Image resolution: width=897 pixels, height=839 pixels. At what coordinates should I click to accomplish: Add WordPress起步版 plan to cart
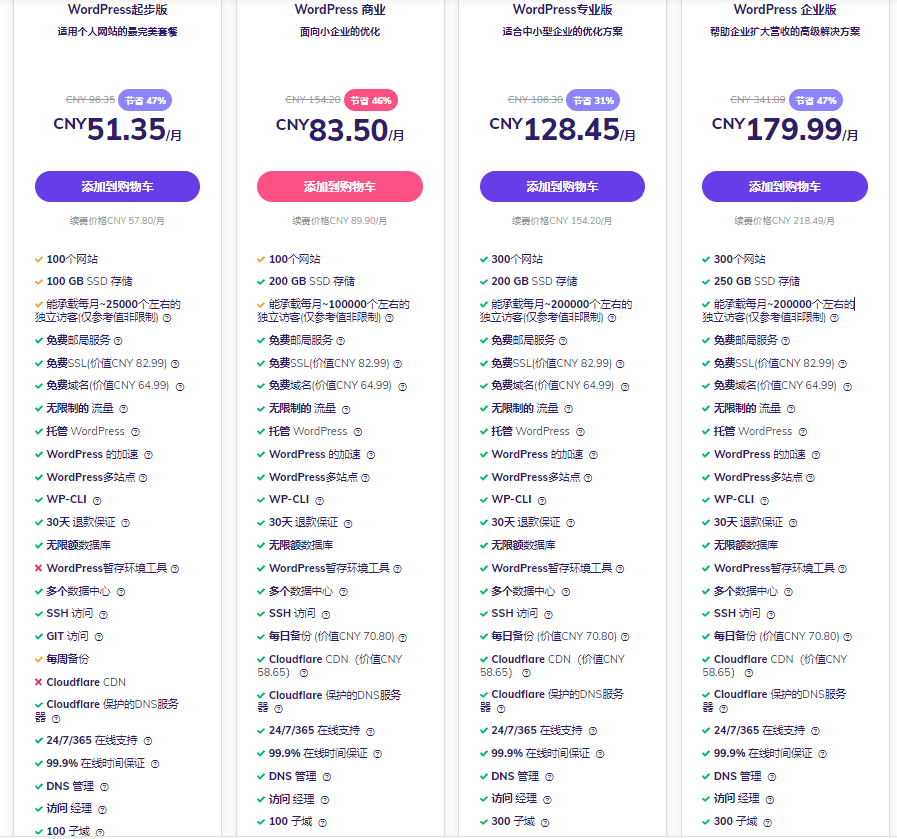(117, 186)
